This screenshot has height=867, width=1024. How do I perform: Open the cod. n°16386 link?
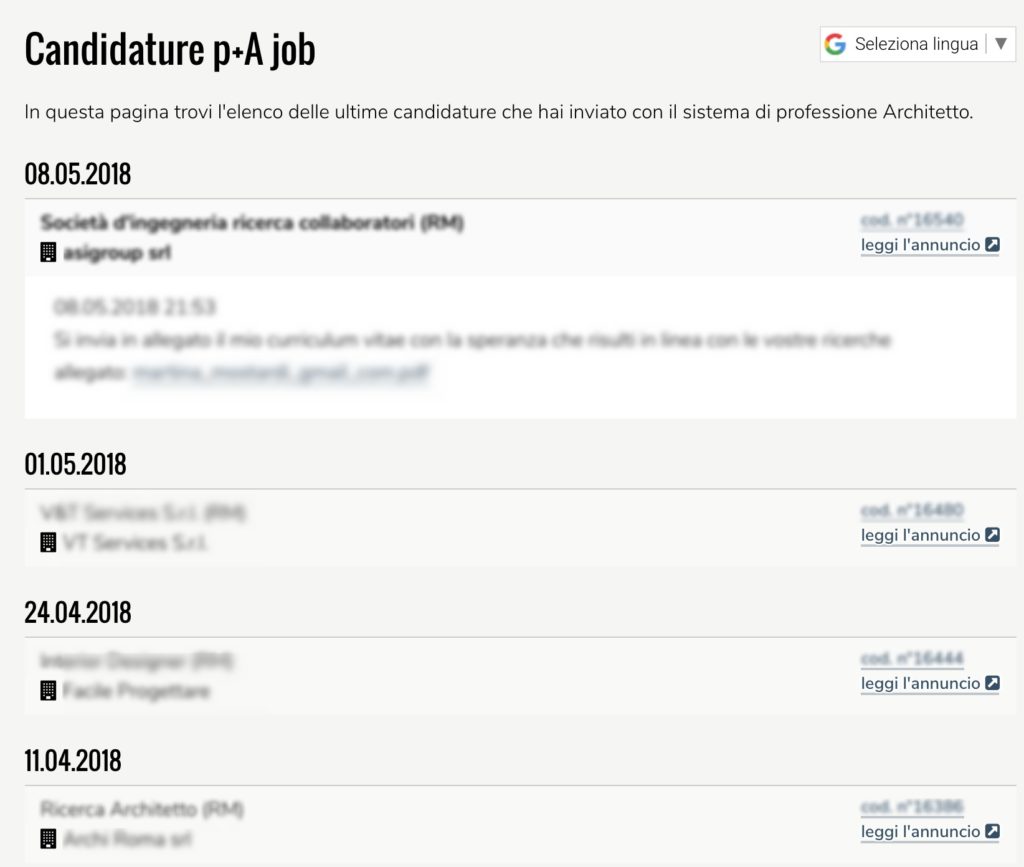[x=912, y=807]
